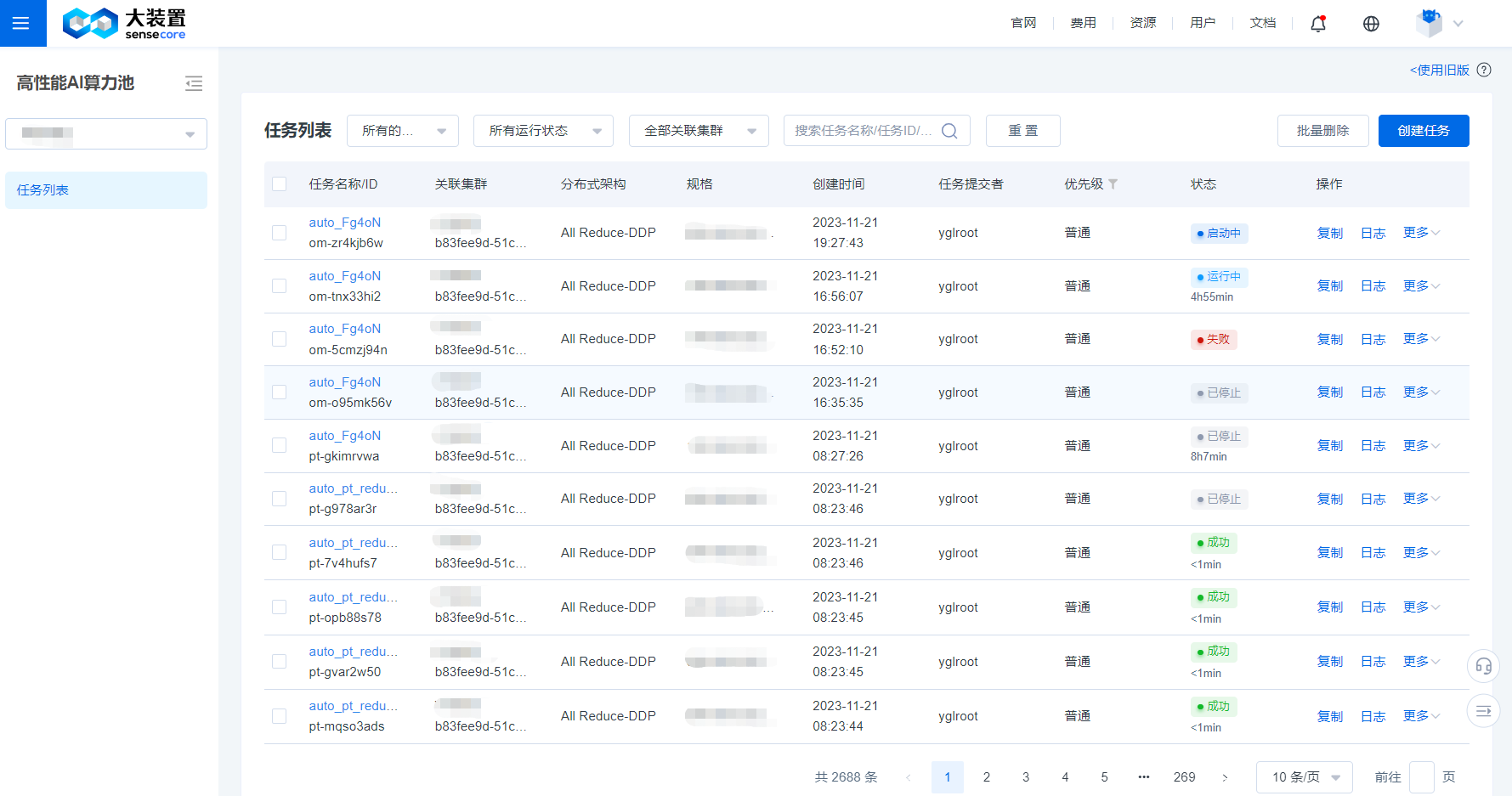Open the hamburger main menu
The height and width of the screenshot is (796, 1512).
coord(21,23)
